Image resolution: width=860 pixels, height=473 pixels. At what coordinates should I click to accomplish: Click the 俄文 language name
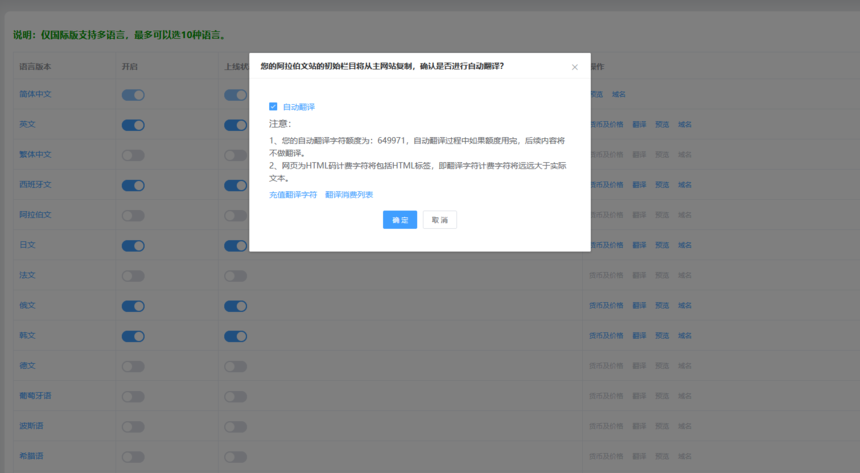[x=27, y=306]
